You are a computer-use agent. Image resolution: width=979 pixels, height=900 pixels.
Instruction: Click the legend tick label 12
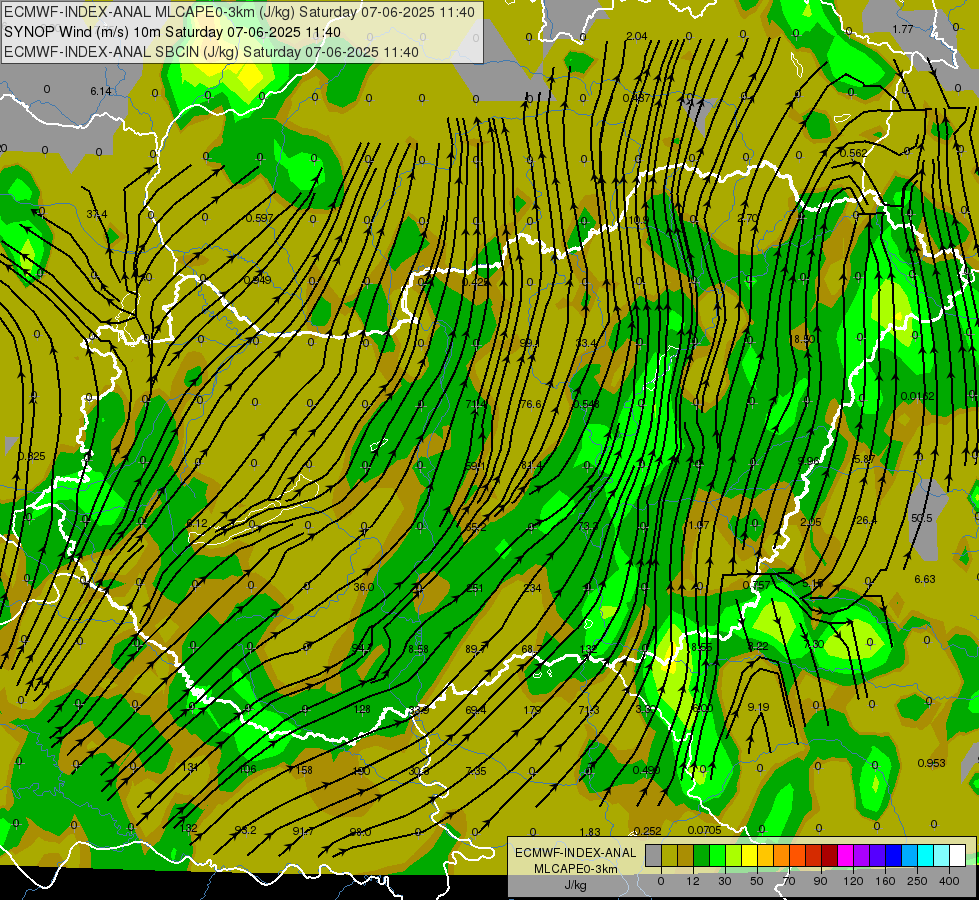click(692, 881)
